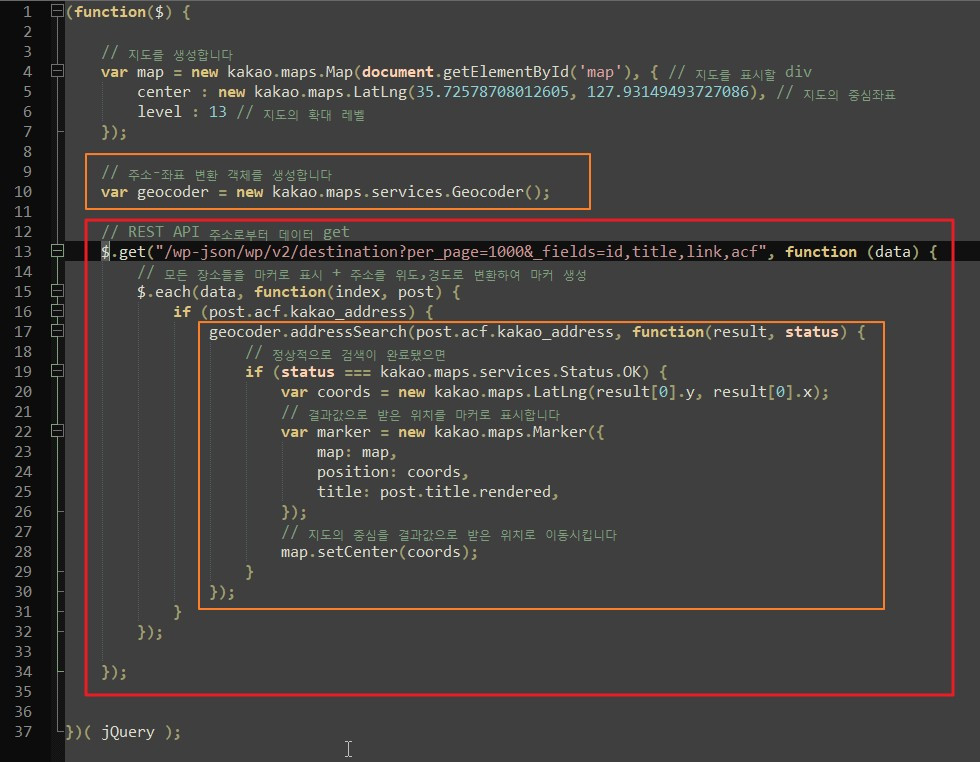Collapse the fold marker on line 4
The width and height of the screenshot is (980, 762).
click(57, 71)
